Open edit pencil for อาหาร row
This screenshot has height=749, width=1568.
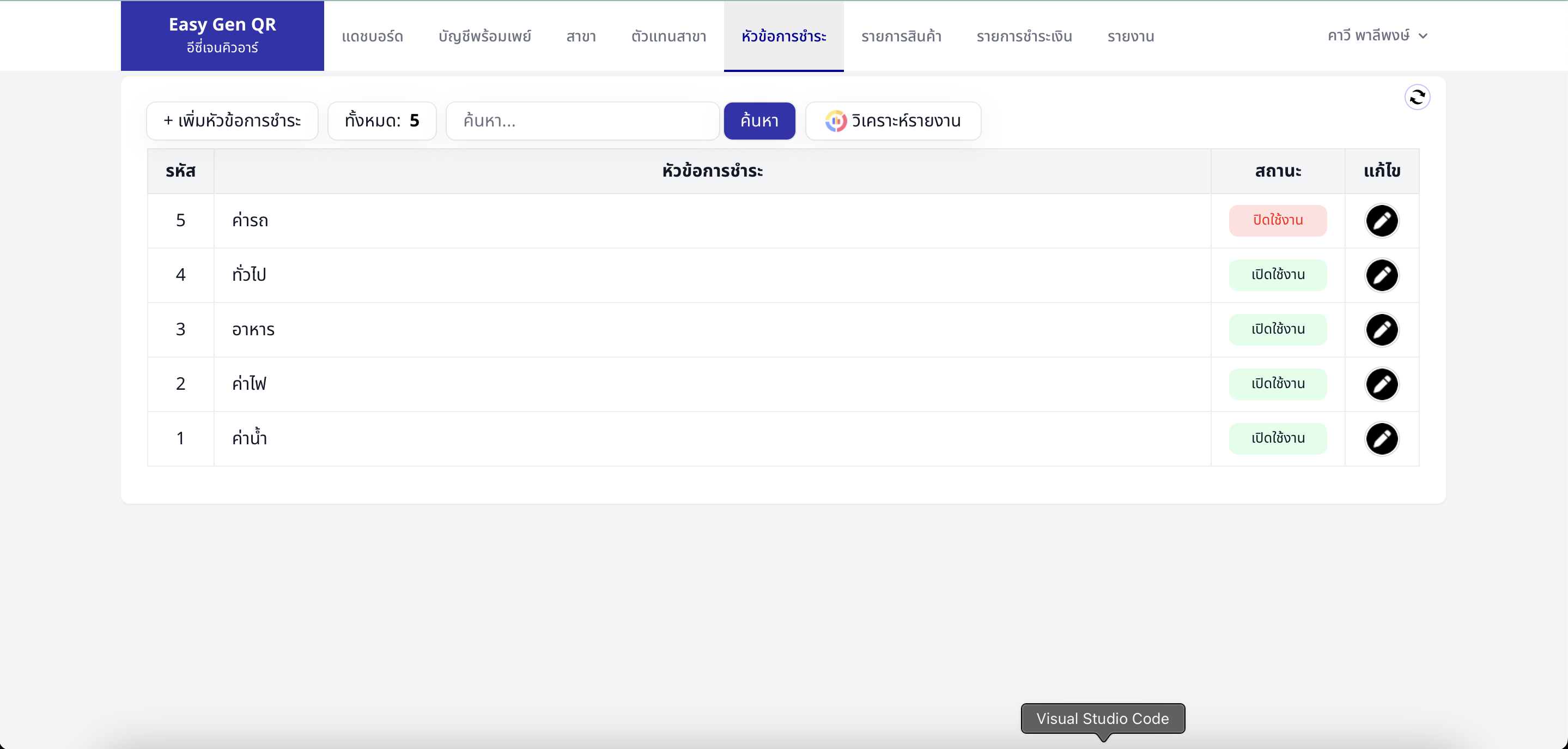1382,329
